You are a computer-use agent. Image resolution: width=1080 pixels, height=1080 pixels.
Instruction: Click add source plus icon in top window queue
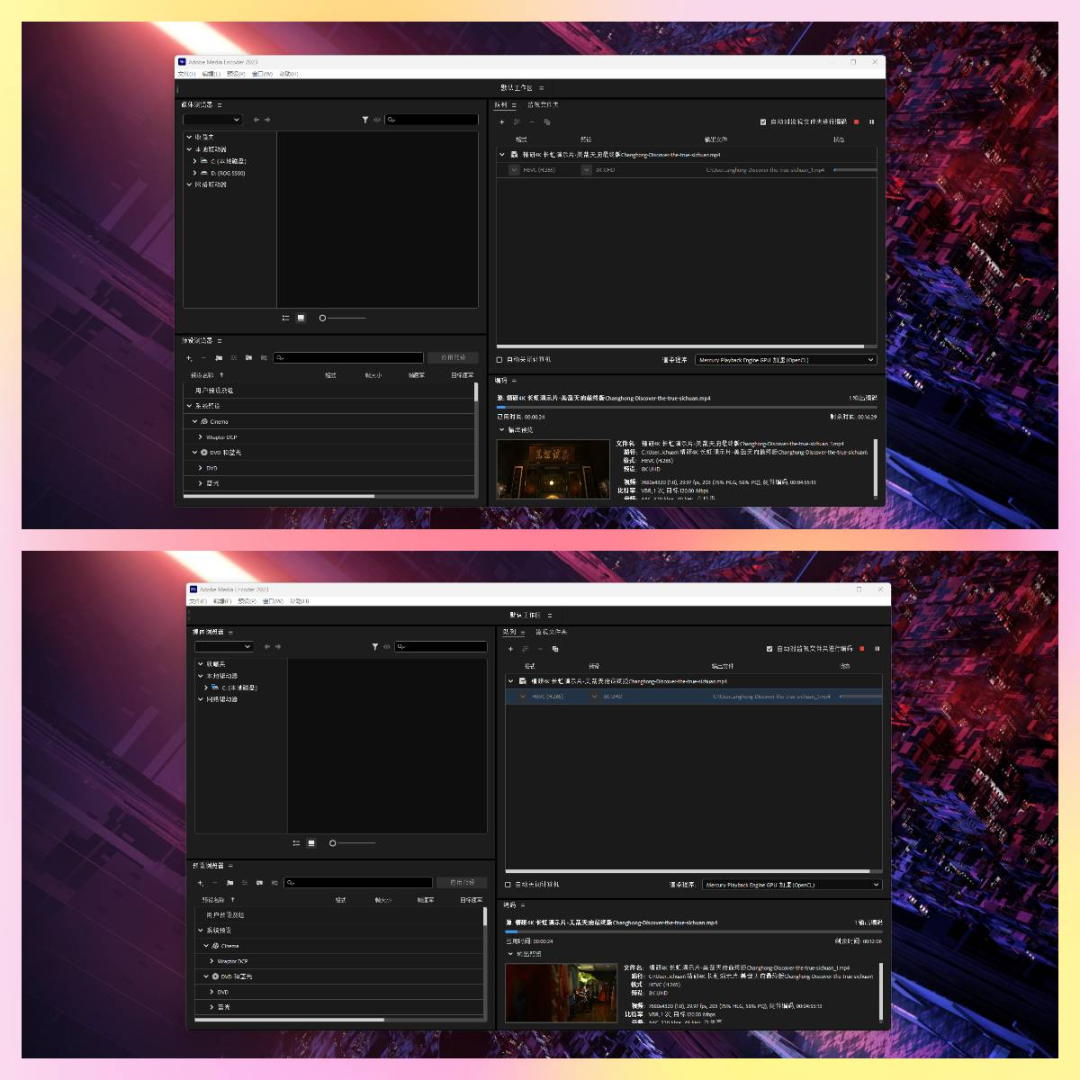(x=501, y=122)
